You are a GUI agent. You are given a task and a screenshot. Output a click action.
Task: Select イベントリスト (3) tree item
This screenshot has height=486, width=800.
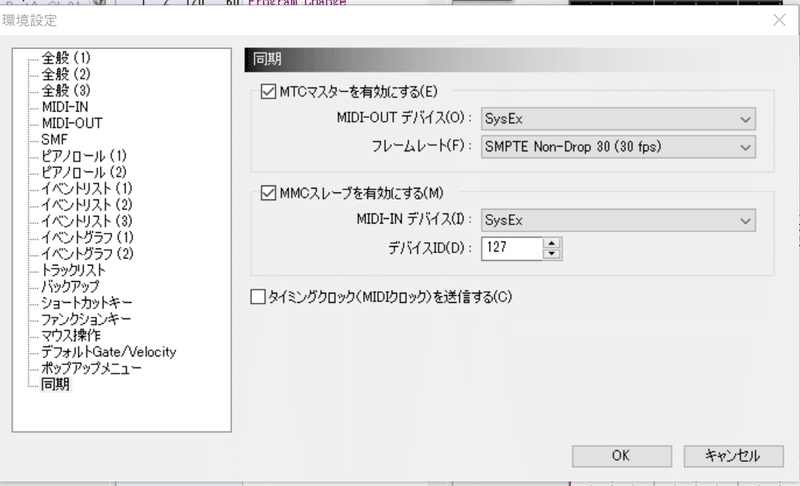click(87, 221)
